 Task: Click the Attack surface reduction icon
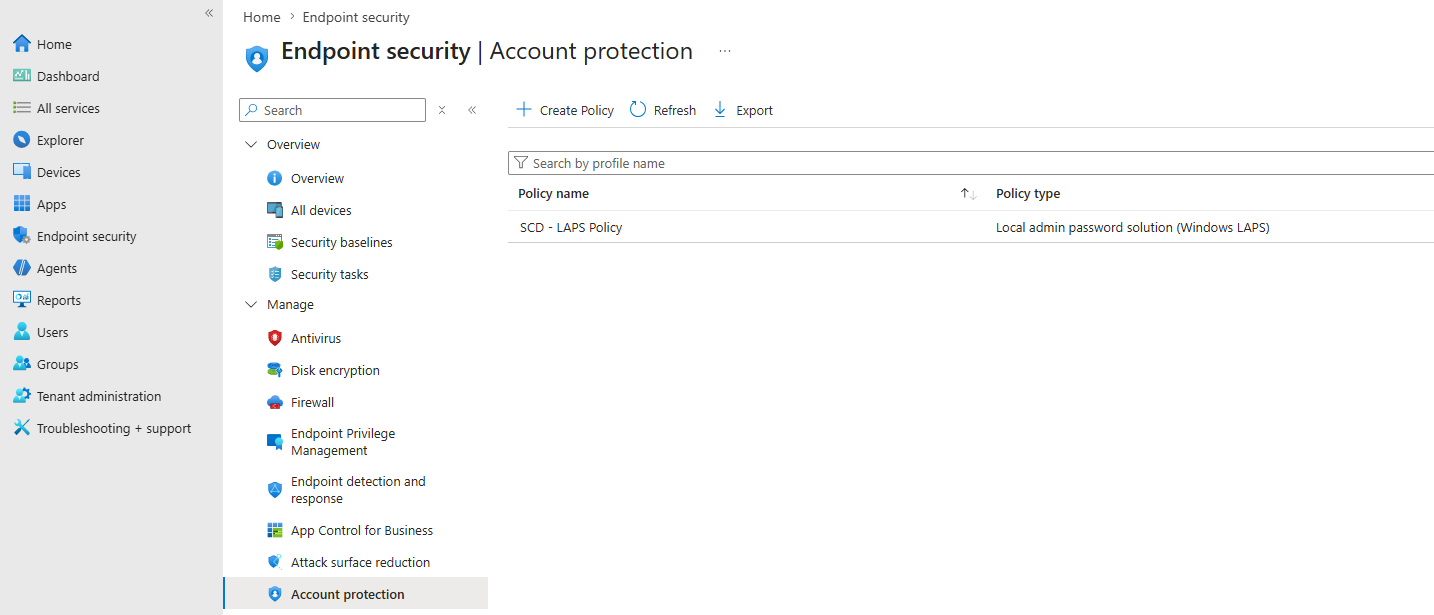[x=275, y=562]
